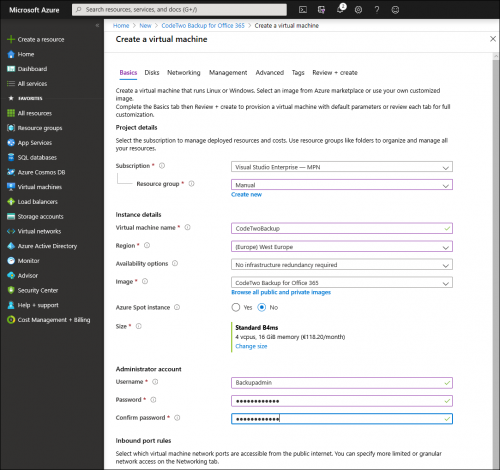Click the Username input field
This screenshot has width=500, height=470.
[x=342, y=383]
